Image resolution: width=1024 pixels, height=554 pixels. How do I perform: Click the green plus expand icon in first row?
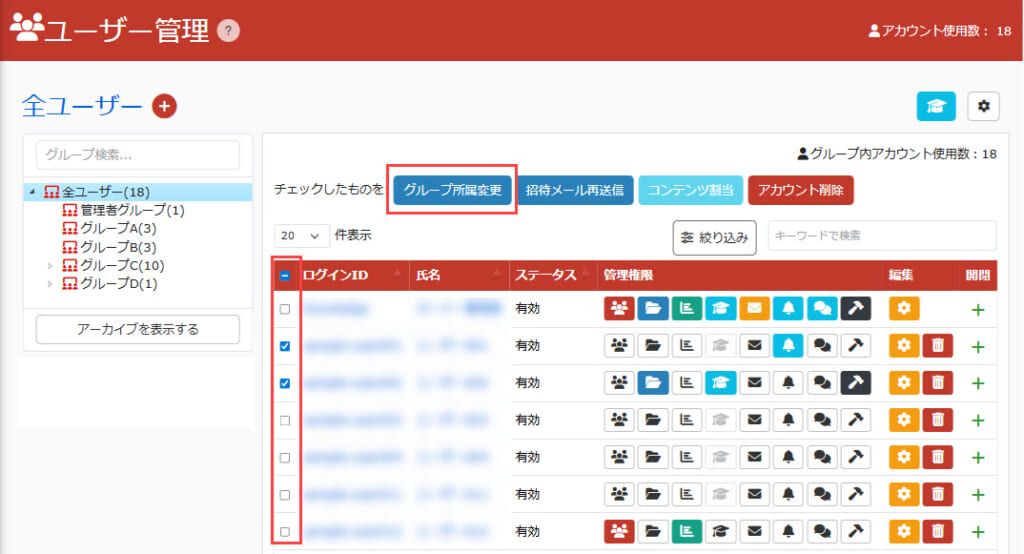[x=977, y=310]
